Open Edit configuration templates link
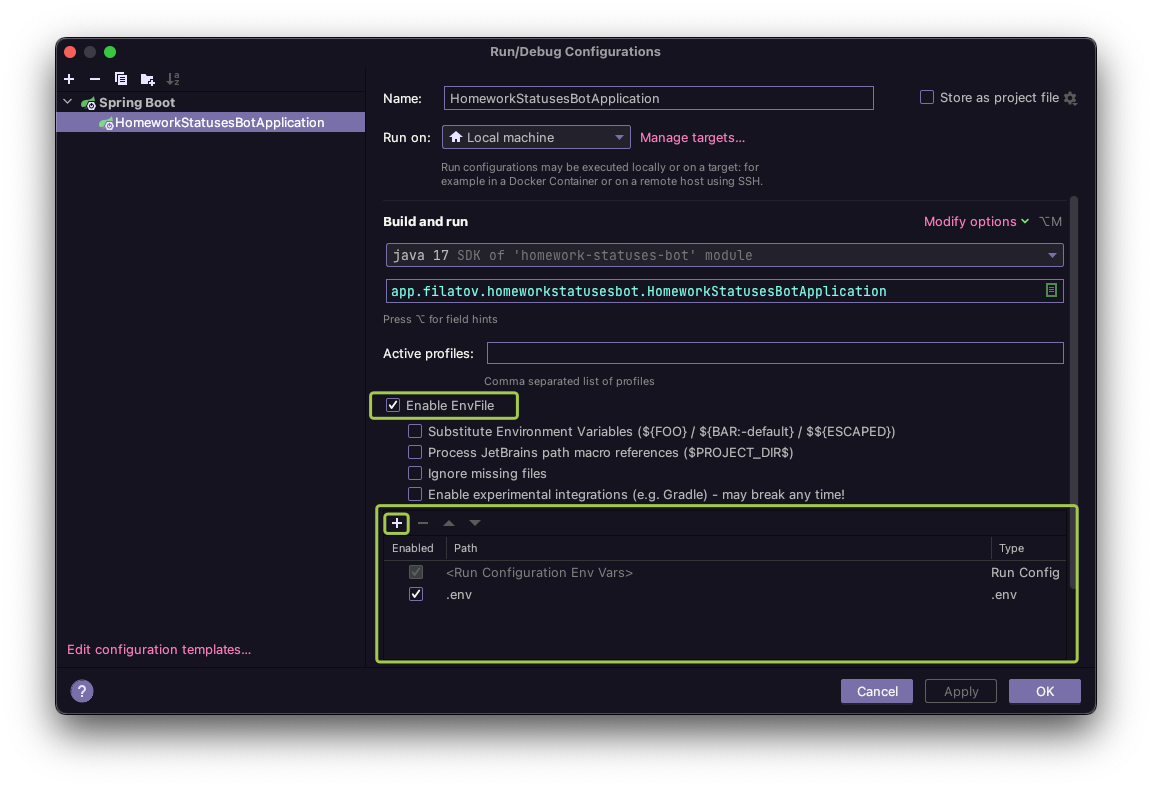1152x788 pixels. pyautogui.click(x=159, y=649)
